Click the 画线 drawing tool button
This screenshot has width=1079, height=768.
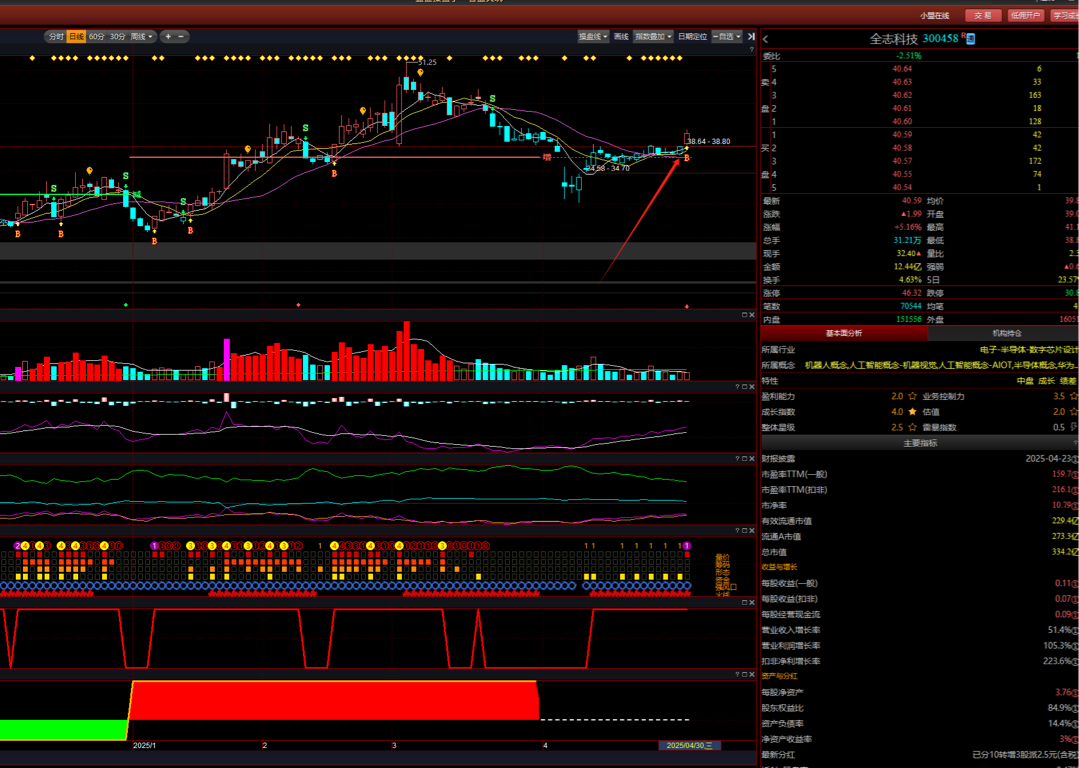[621, 36]
